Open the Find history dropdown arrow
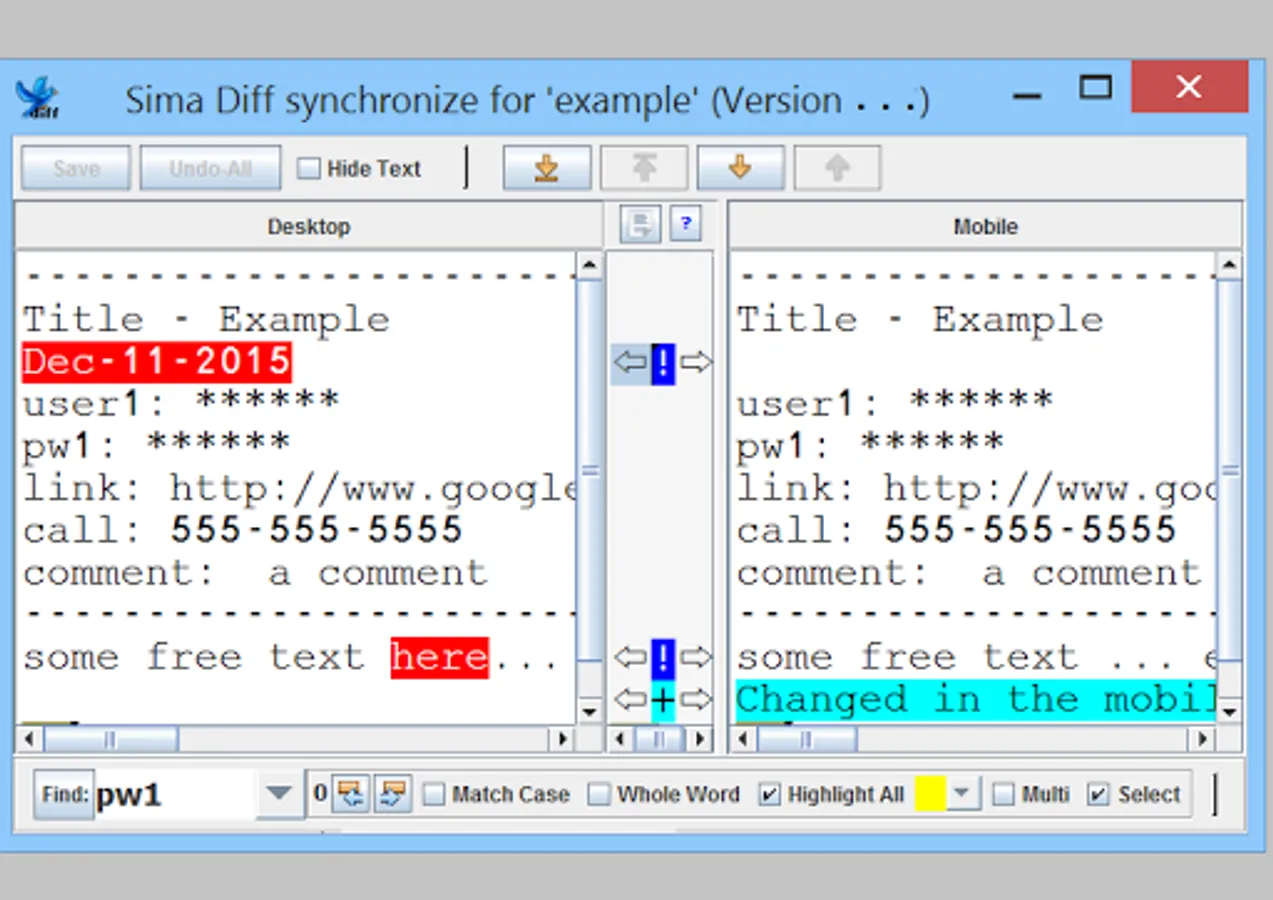The width and height of the screenshot is (1273, 900). tap(279, 795)
